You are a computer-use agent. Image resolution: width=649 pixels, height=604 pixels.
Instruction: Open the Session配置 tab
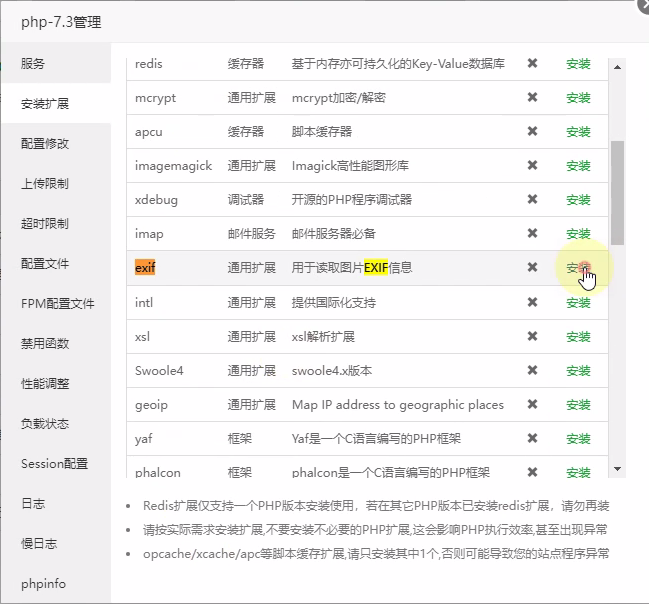56,463
